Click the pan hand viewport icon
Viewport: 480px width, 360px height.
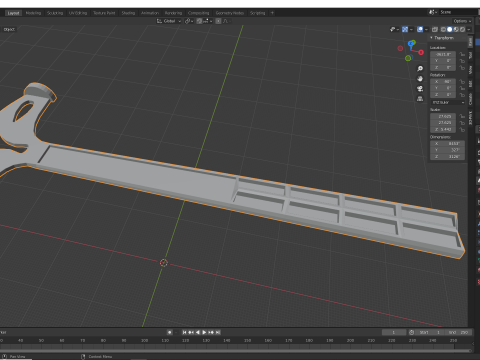(420, 79)
